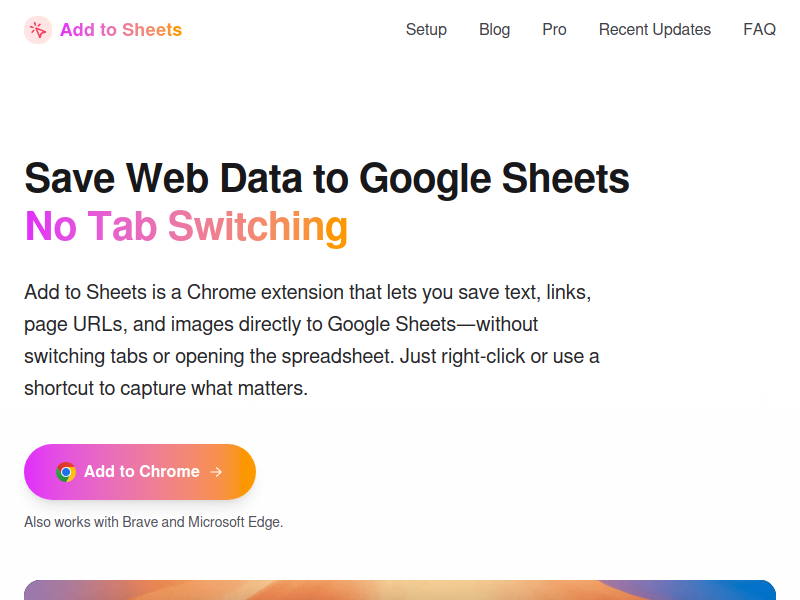Viewport: 800px width, 600px height.
Task: Click the colorful banner image at the bottom
Action: [400, 590]
